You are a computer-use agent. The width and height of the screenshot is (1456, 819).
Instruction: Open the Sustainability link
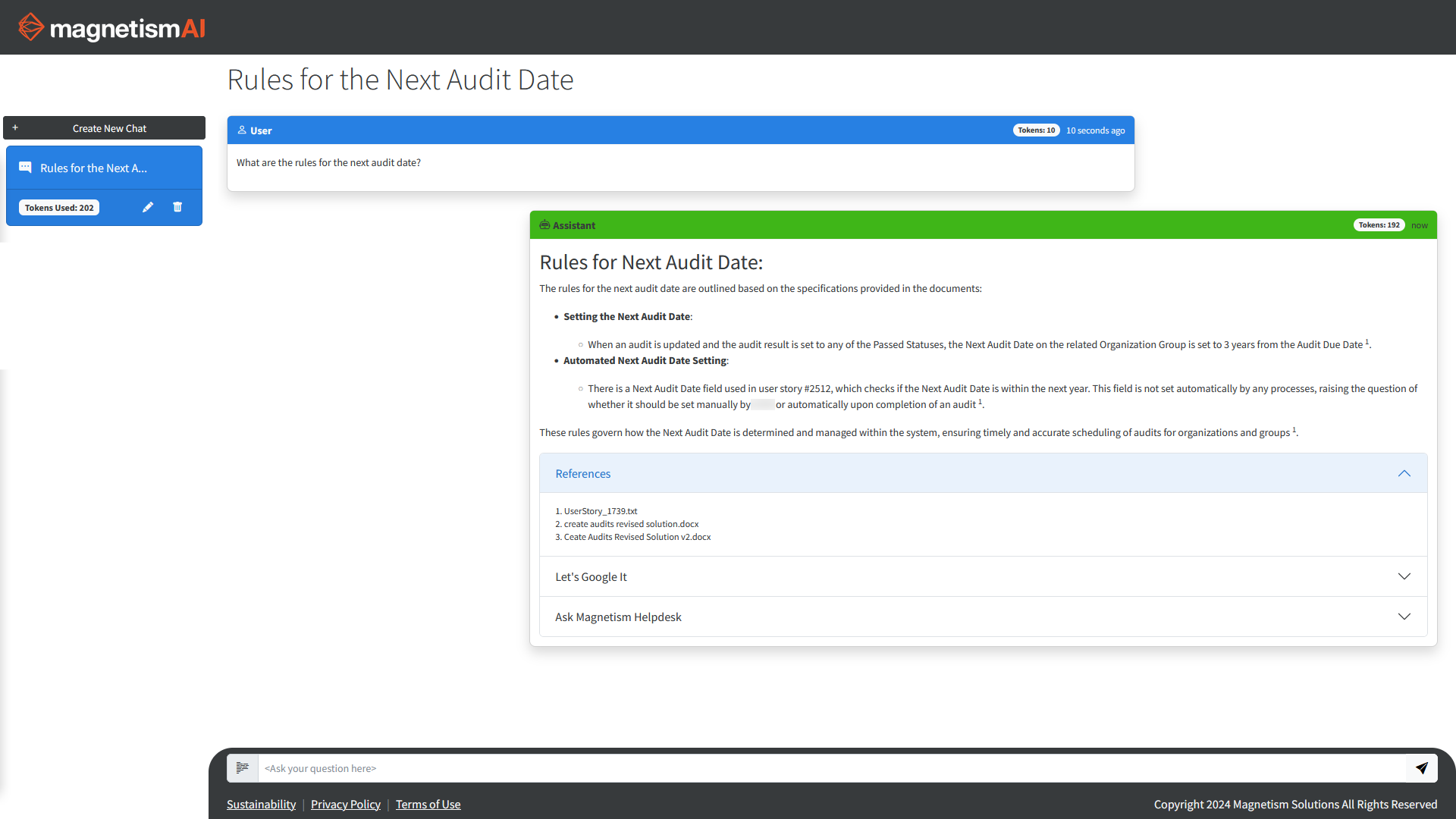[261, 805]
